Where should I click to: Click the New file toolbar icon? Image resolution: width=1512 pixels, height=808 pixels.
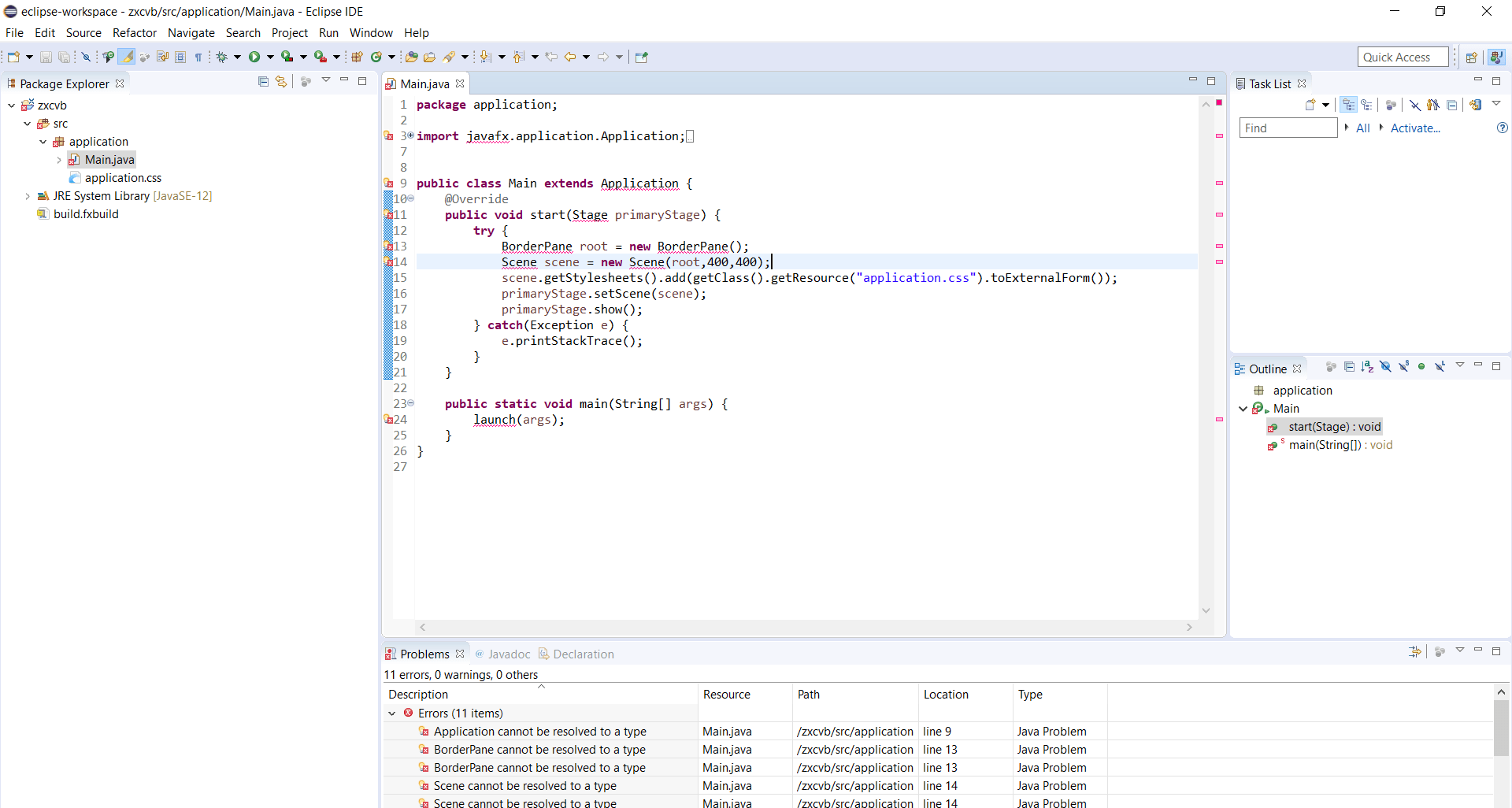pos(13,57)
